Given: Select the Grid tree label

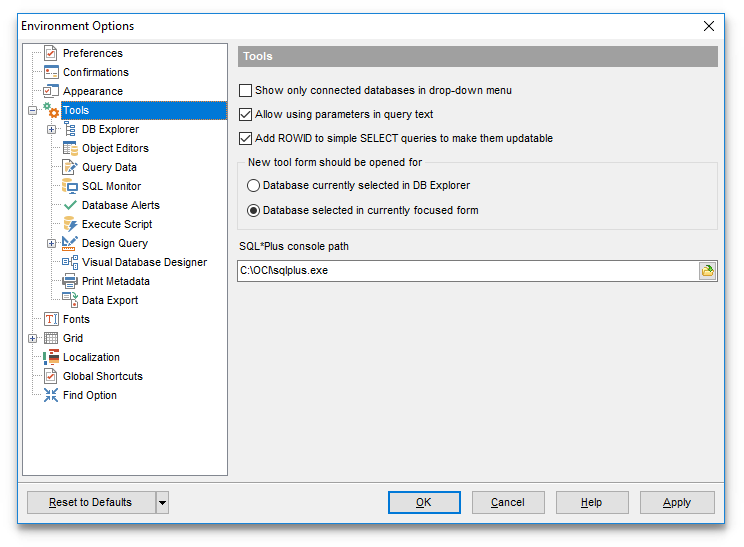Looking at the screenshot, I should coord(73,338).
